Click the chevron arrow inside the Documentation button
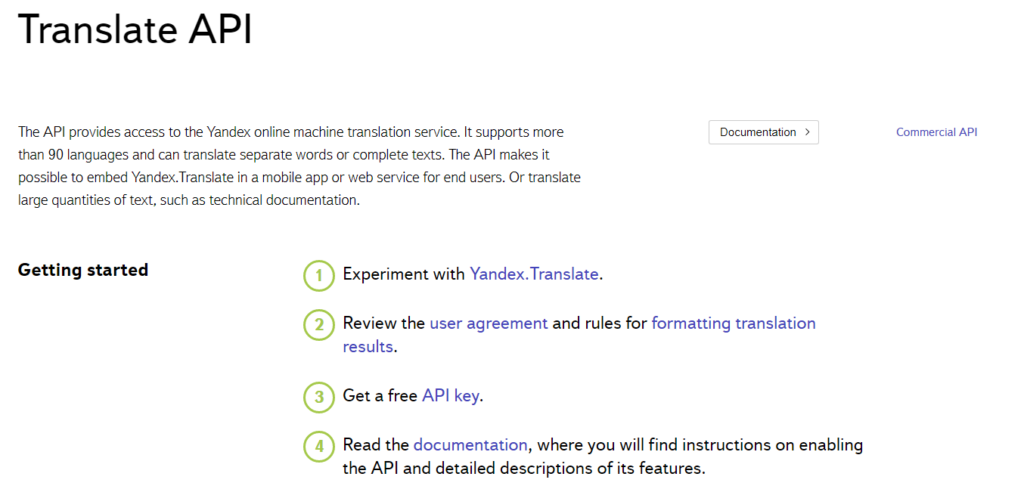Screen dimensions: 1024x489 pyautogui.click(x=807, y=133)
